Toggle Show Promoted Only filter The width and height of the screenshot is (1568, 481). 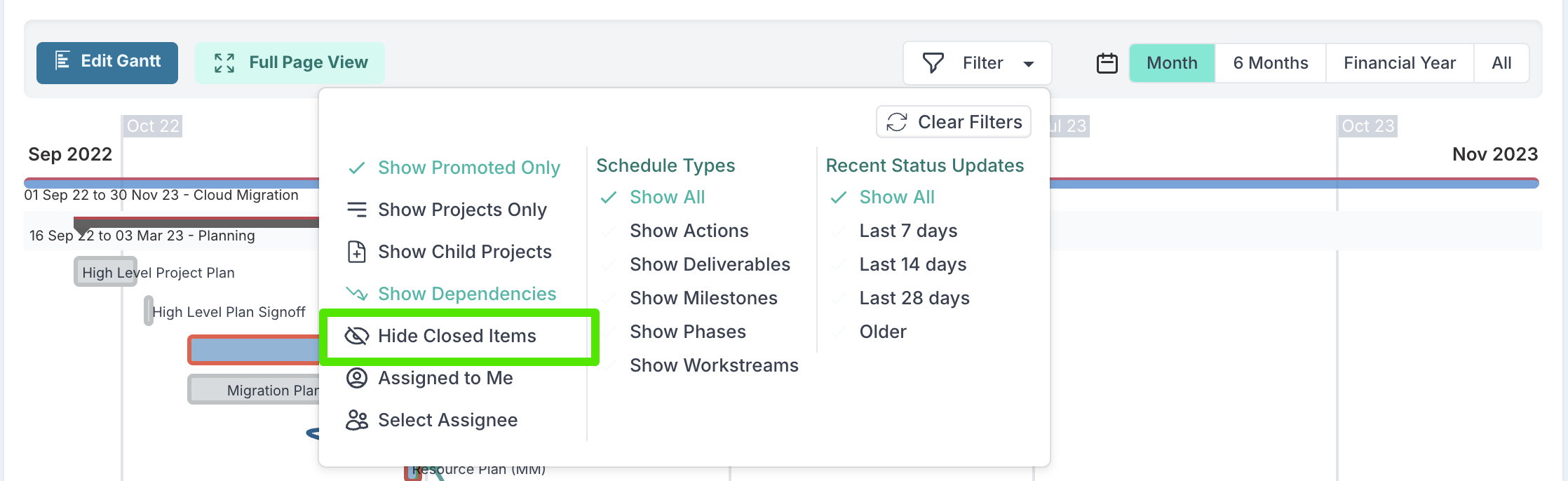[x=454, y=168]
